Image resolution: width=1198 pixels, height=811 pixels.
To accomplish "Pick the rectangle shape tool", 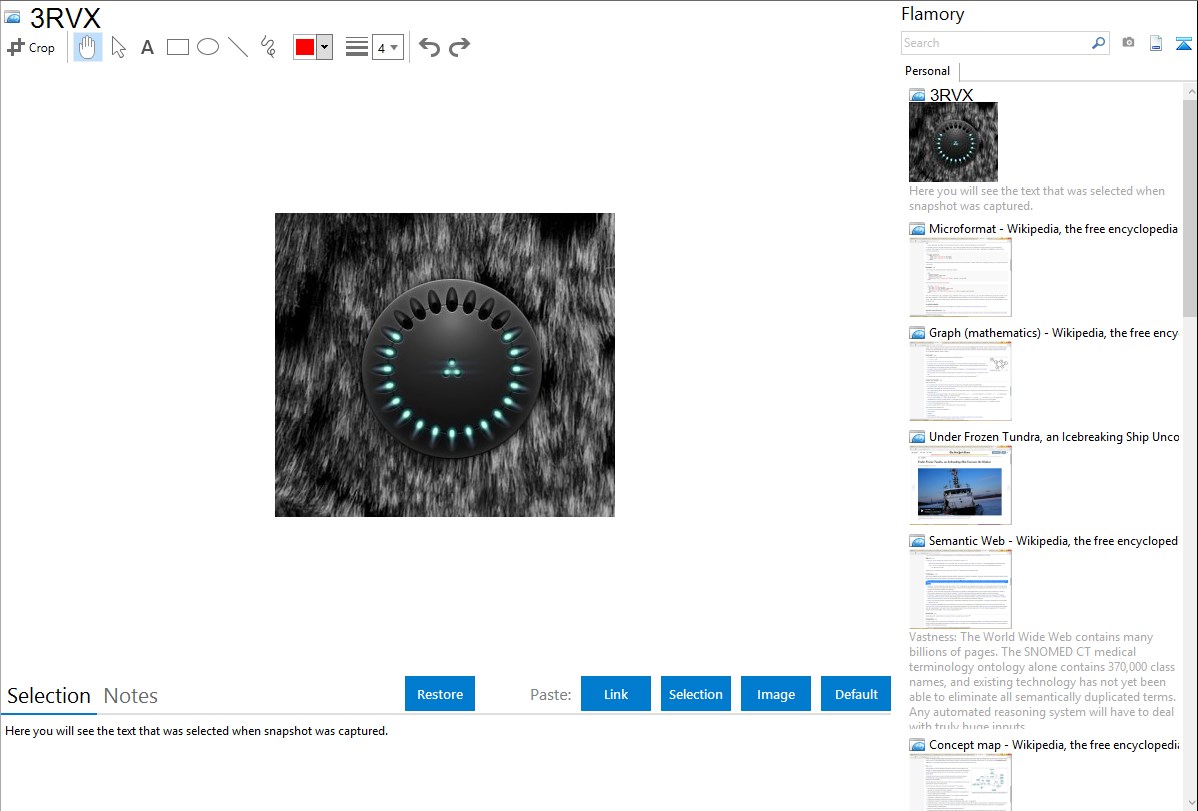I will pos(178,47).
